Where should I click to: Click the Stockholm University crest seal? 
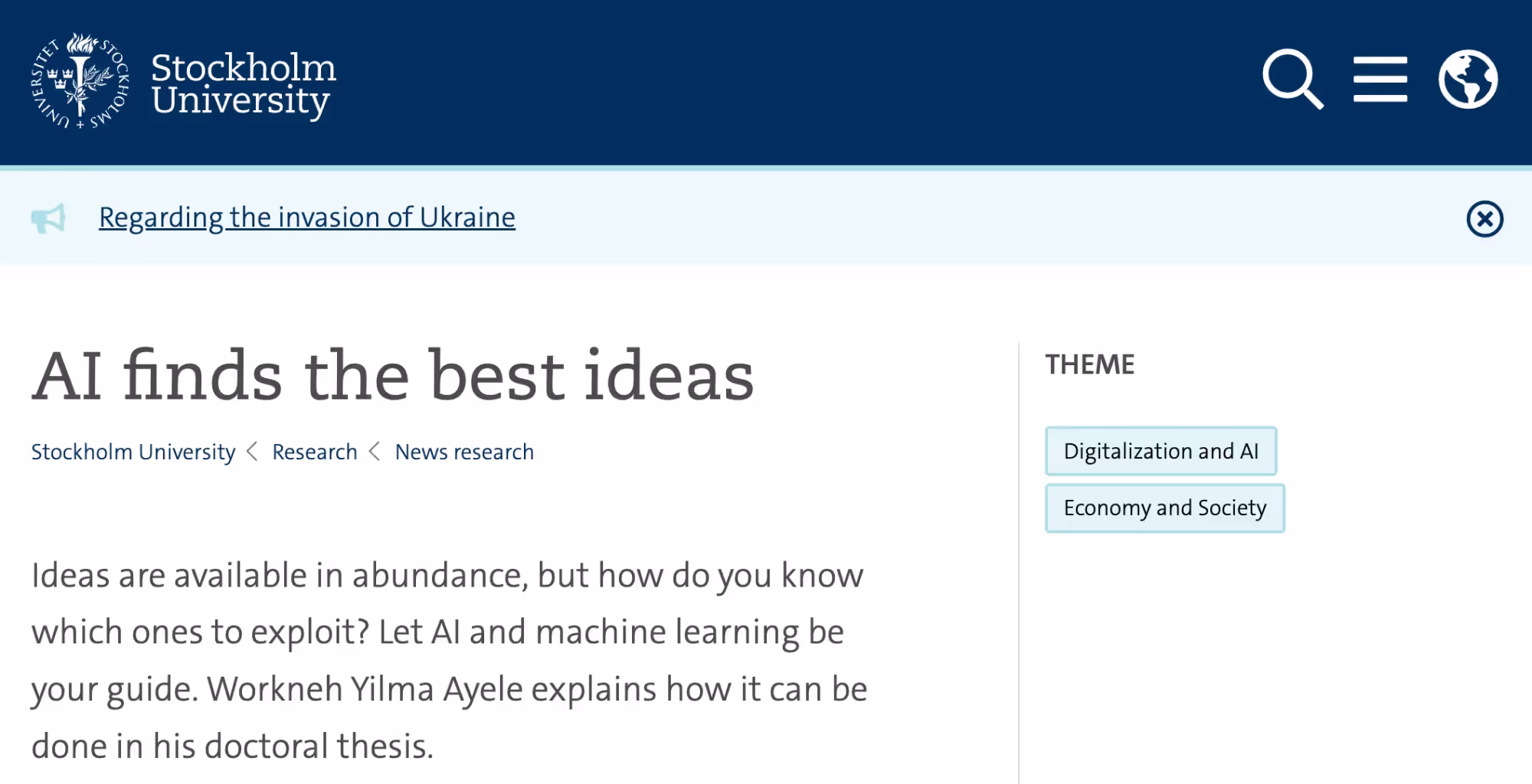coord(80,80)
